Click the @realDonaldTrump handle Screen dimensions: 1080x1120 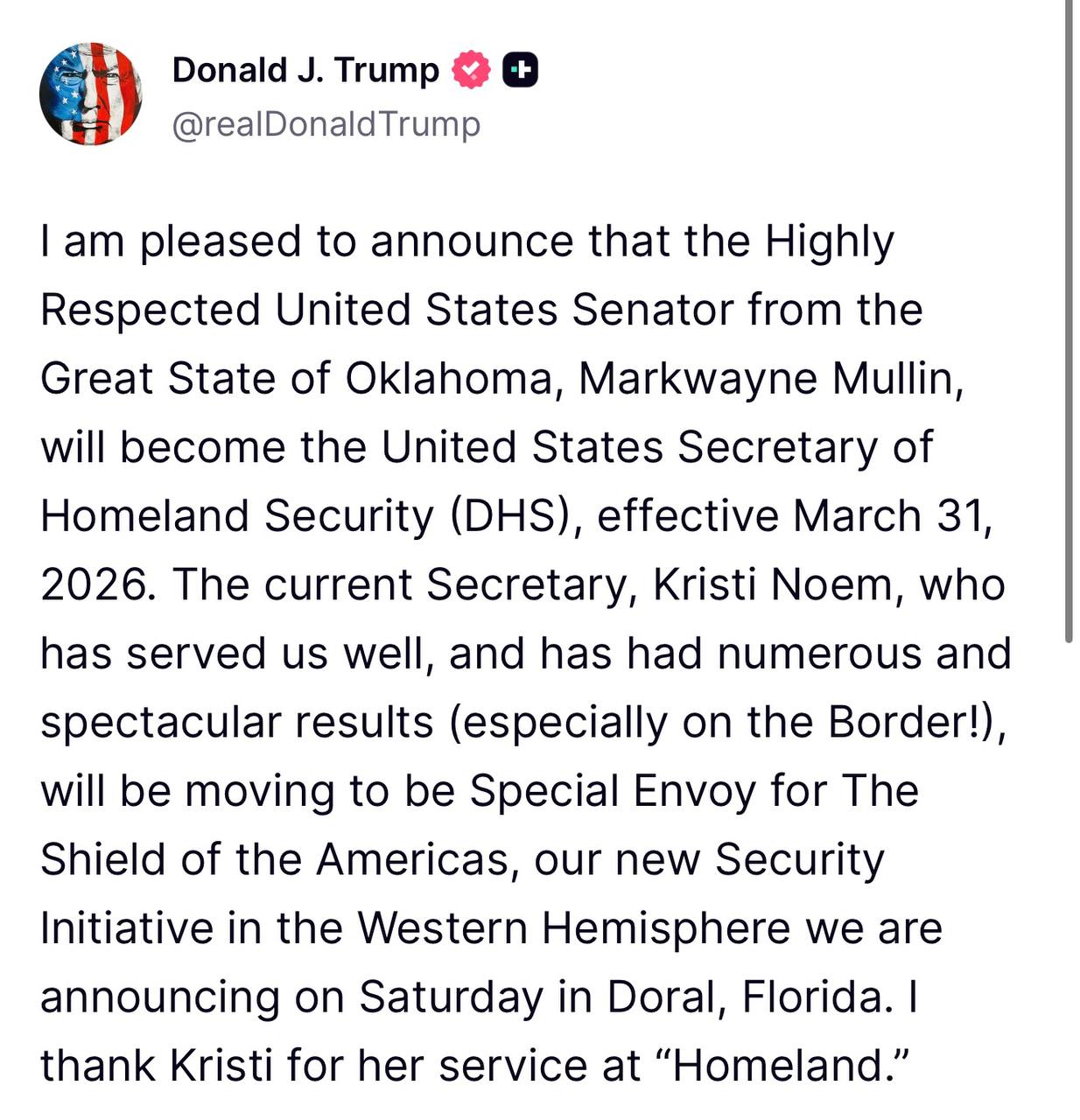pyautogui.click(x=326, y=124)
